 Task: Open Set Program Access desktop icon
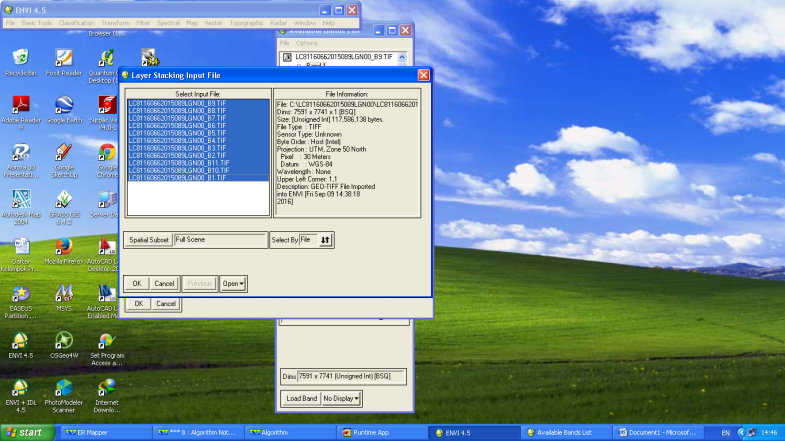pyautogui.click(x=107, y=348)
